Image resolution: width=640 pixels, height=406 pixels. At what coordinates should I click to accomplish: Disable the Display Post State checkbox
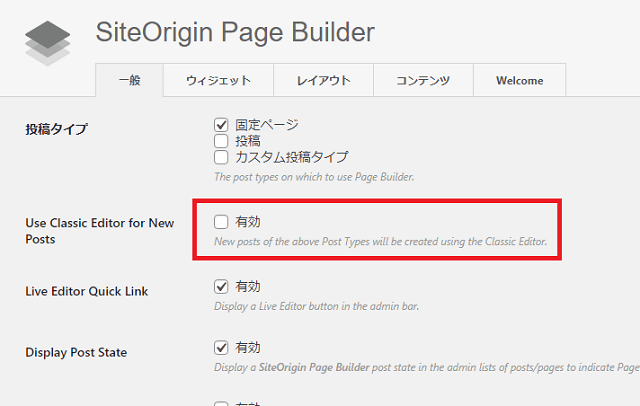(221, 348)
